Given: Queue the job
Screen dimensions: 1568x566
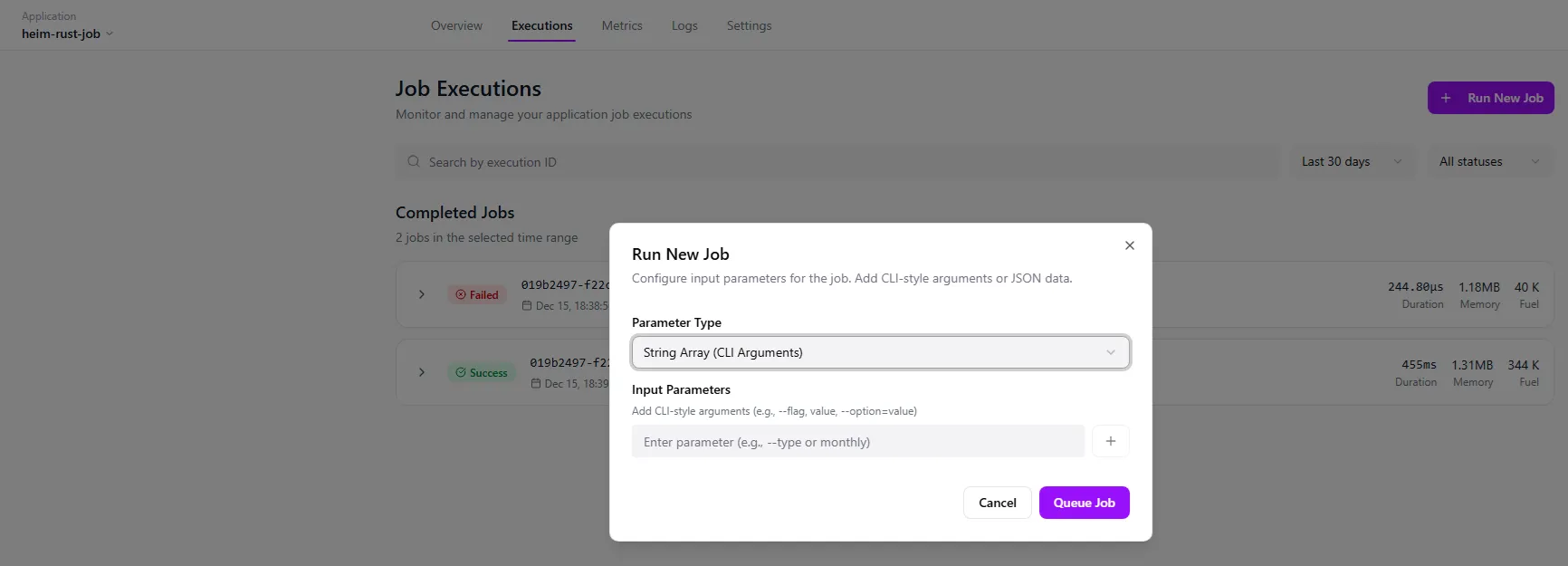Looking at the screenshot, I should tap(1085, 503).
